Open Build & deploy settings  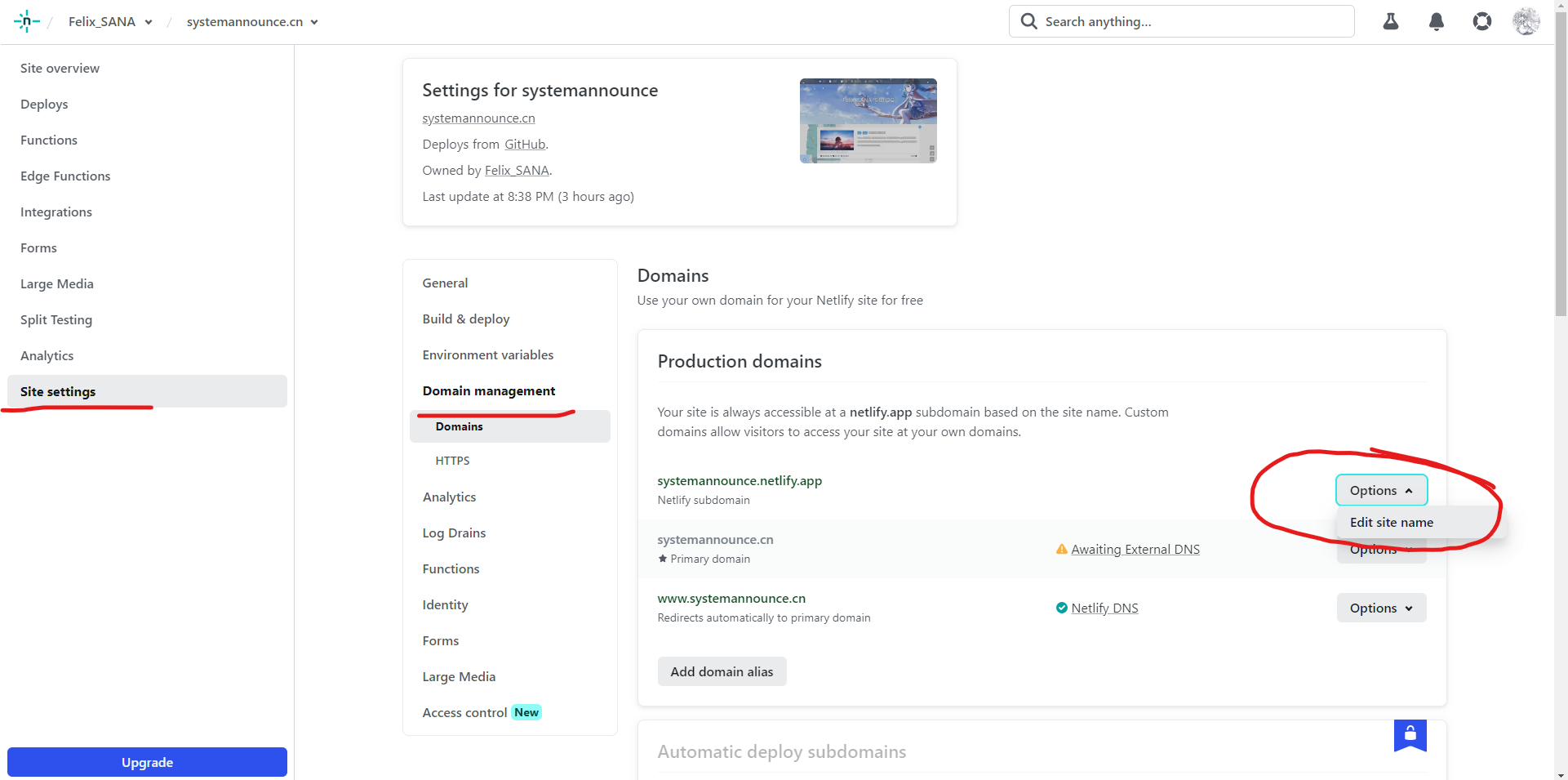point(466,319)
